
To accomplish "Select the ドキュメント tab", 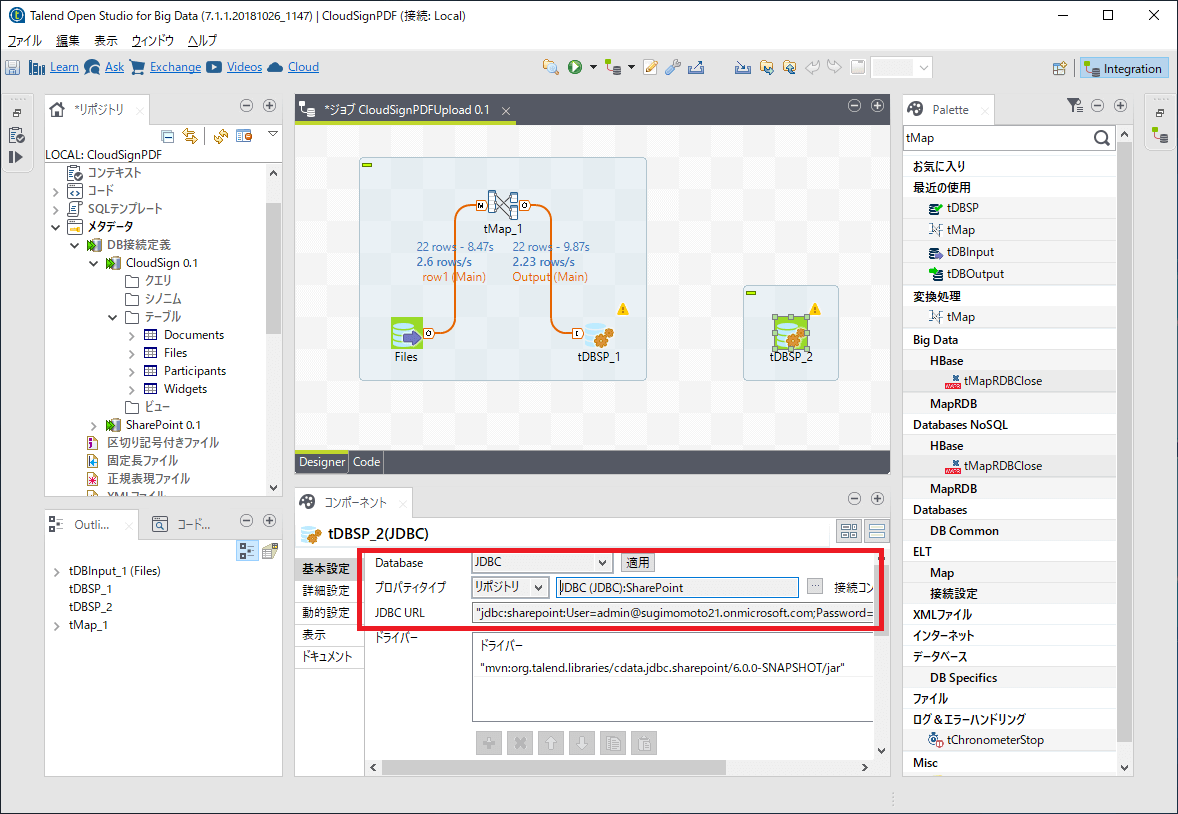I will [x=326, y=656].
